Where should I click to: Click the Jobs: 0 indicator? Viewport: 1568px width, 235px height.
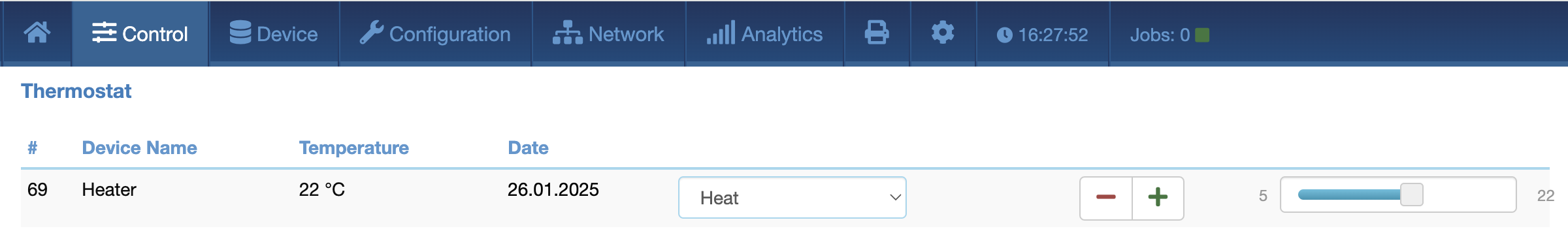1169,35
